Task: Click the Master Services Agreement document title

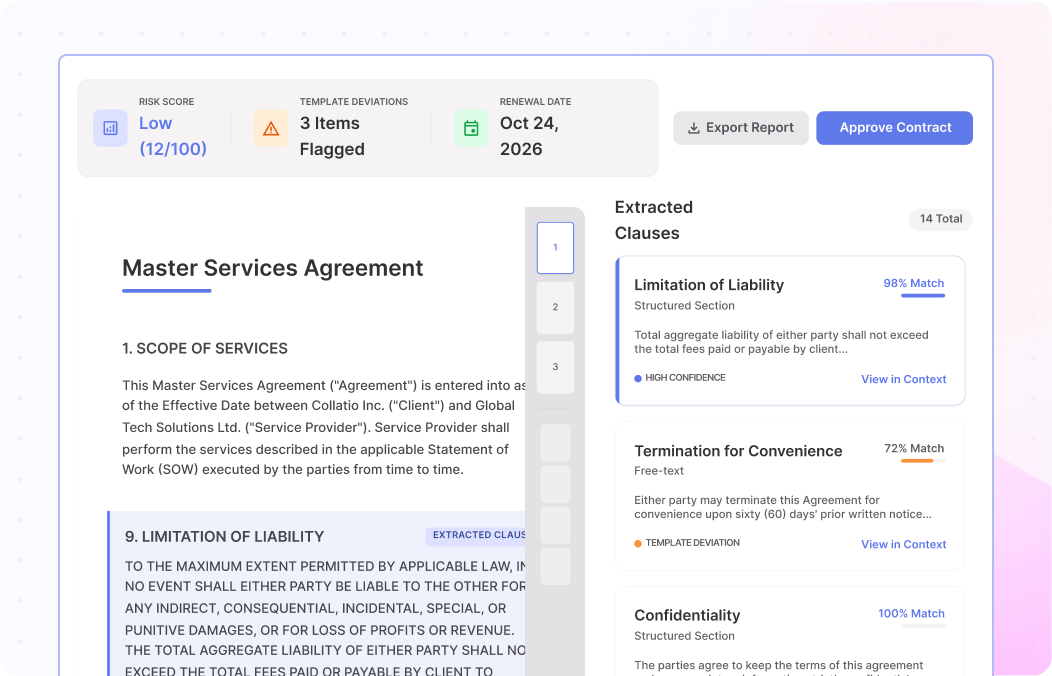Action: point(272,268)
